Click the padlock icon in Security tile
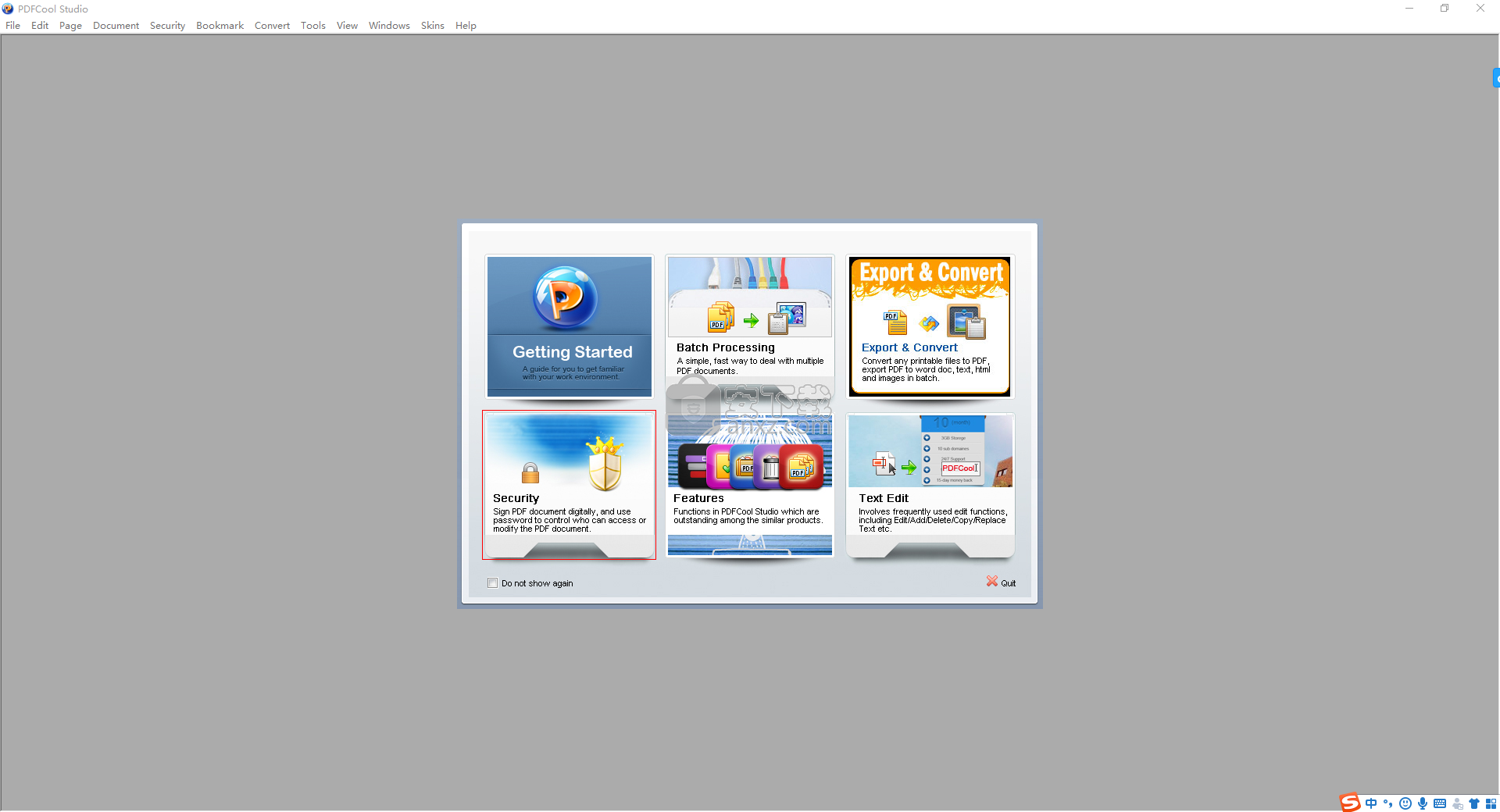 coord(530,472)
